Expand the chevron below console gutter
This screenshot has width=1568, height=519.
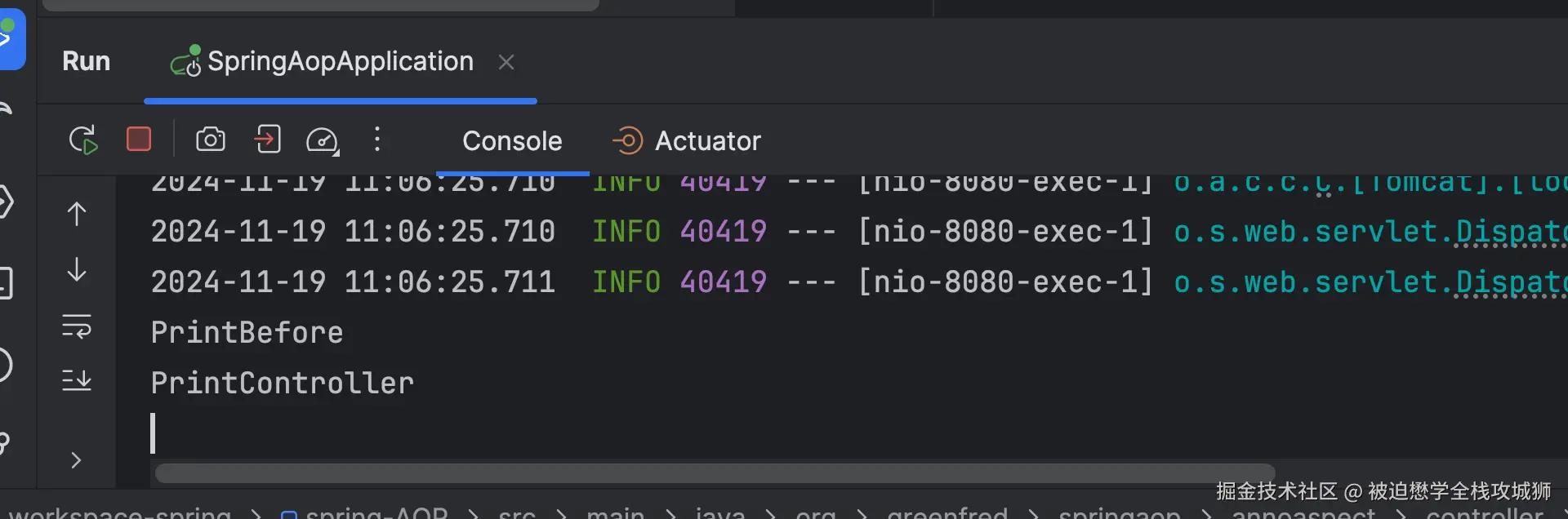[x=76, y=460]
